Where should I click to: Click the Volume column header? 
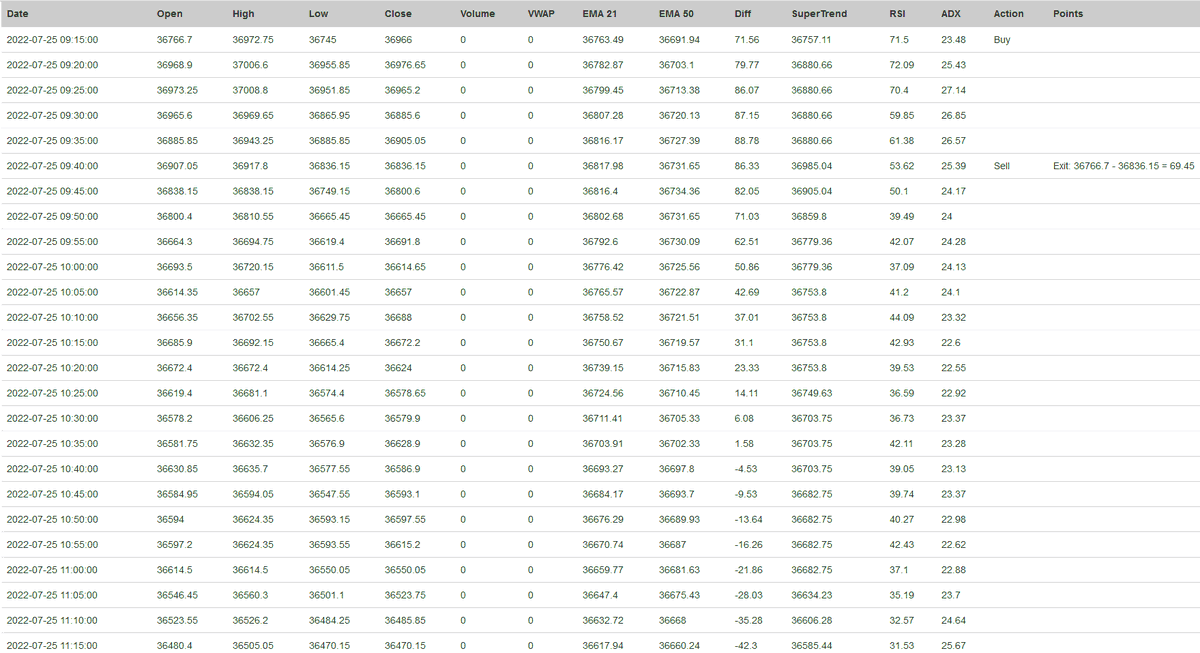pyautogui.click(x=477, y=14)
